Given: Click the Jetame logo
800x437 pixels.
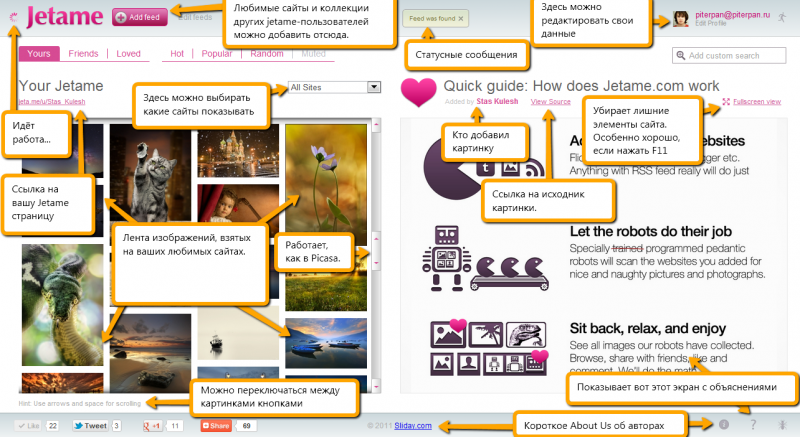Looking at the screenshot, I should [64, 17].
